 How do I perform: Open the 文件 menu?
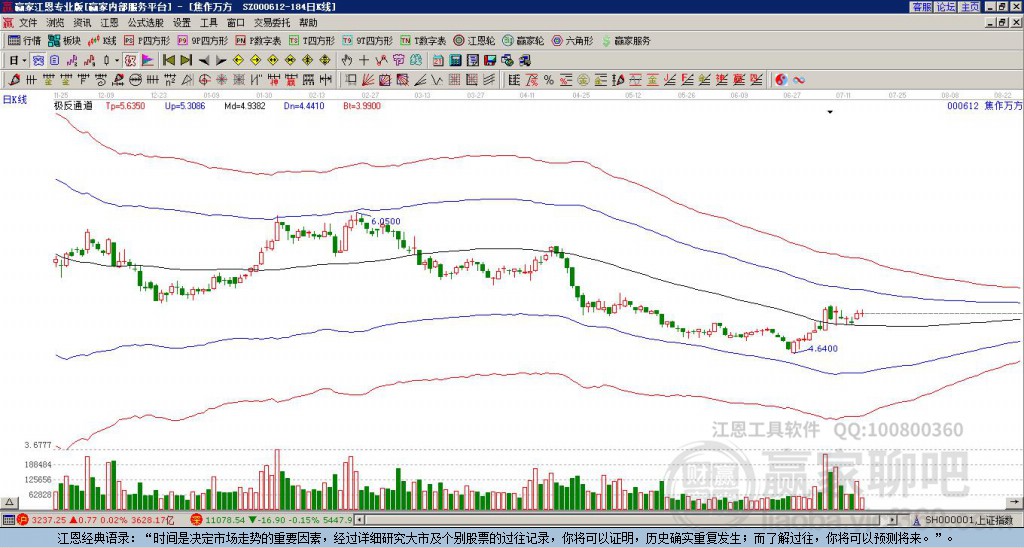pos(28,23)
